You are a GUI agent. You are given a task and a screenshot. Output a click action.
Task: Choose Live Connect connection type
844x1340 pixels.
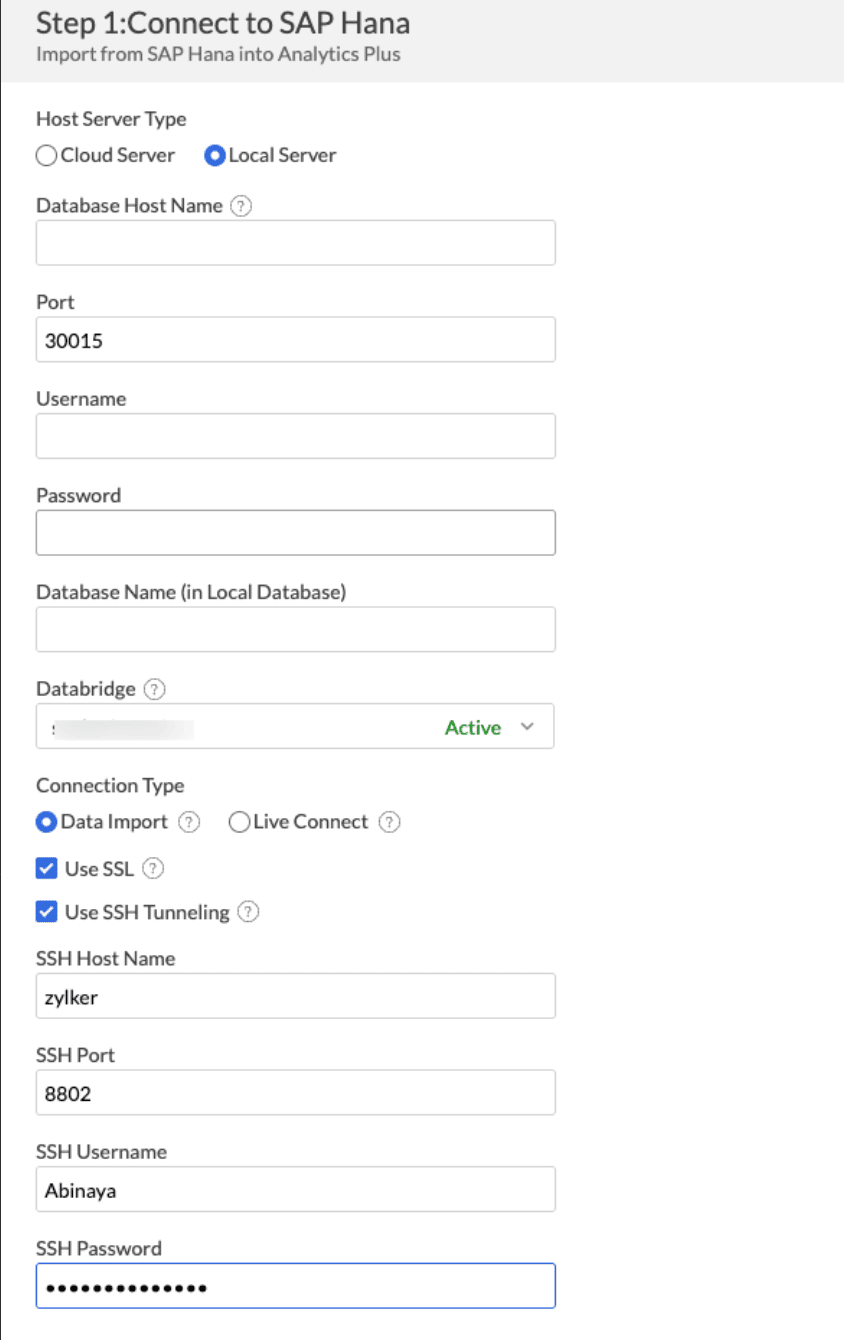[239, 822]
